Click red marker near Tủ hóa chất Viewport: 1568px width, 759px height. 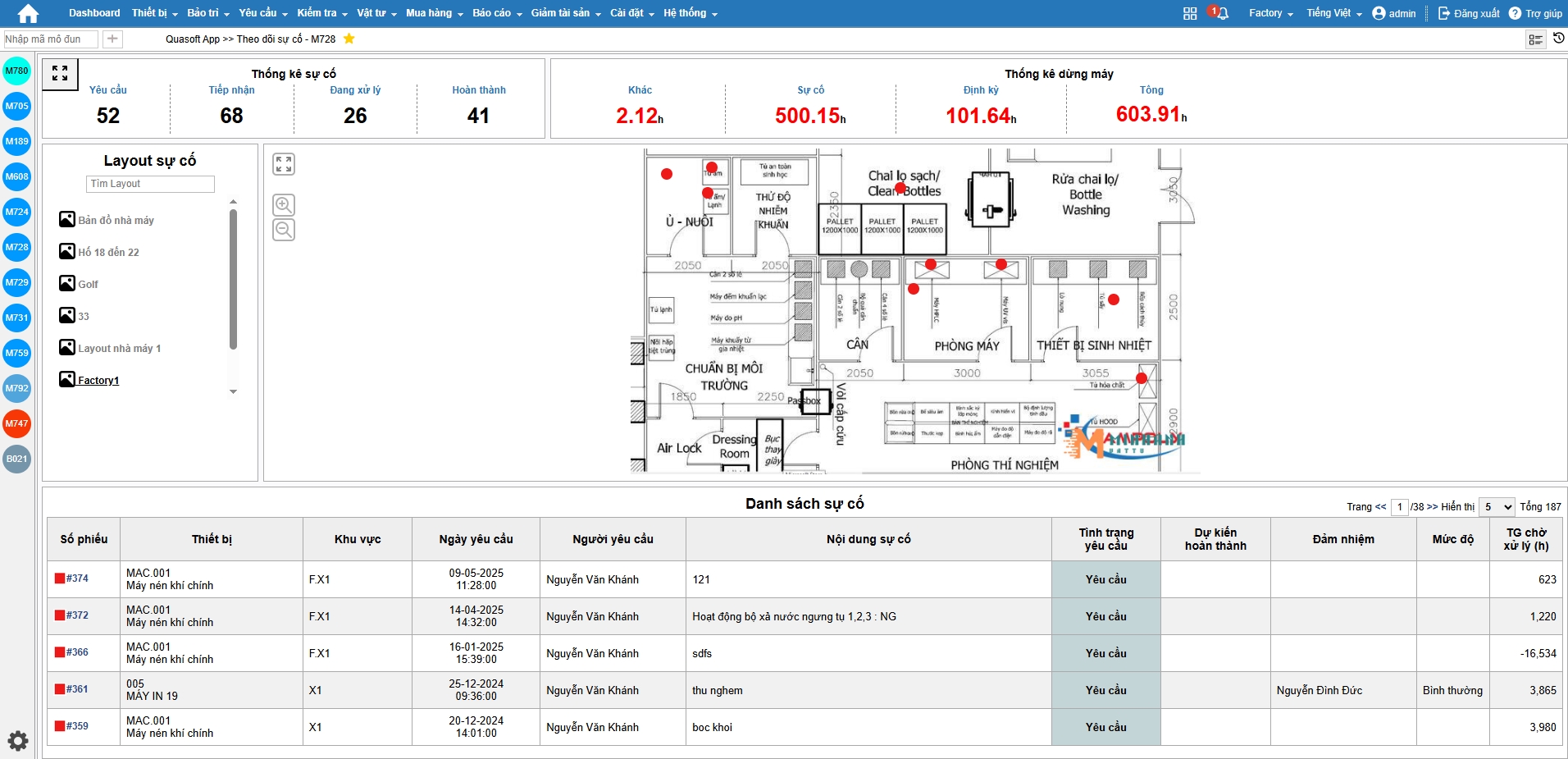coord(1141,378)
